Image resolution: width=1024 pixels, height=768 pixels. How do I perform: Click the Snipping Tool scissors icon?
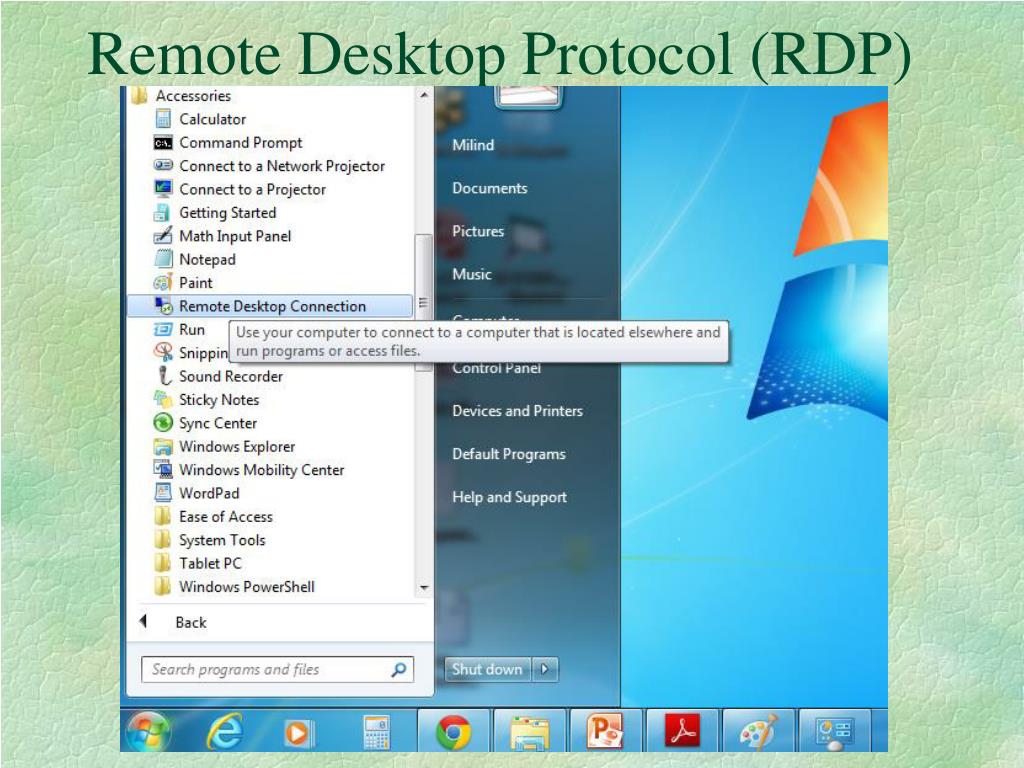(x=163, y=353)
